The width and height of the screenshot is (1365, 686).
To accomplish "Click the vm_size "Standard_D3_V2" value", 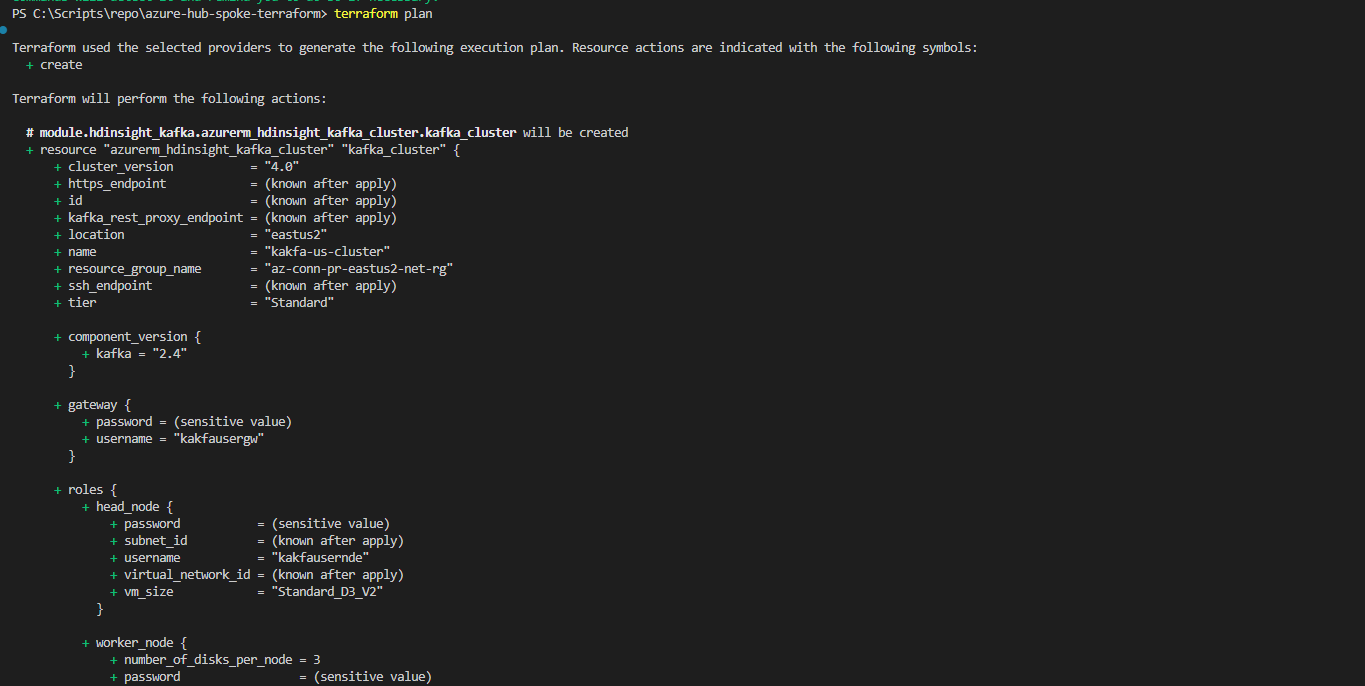I will [327, 592].
